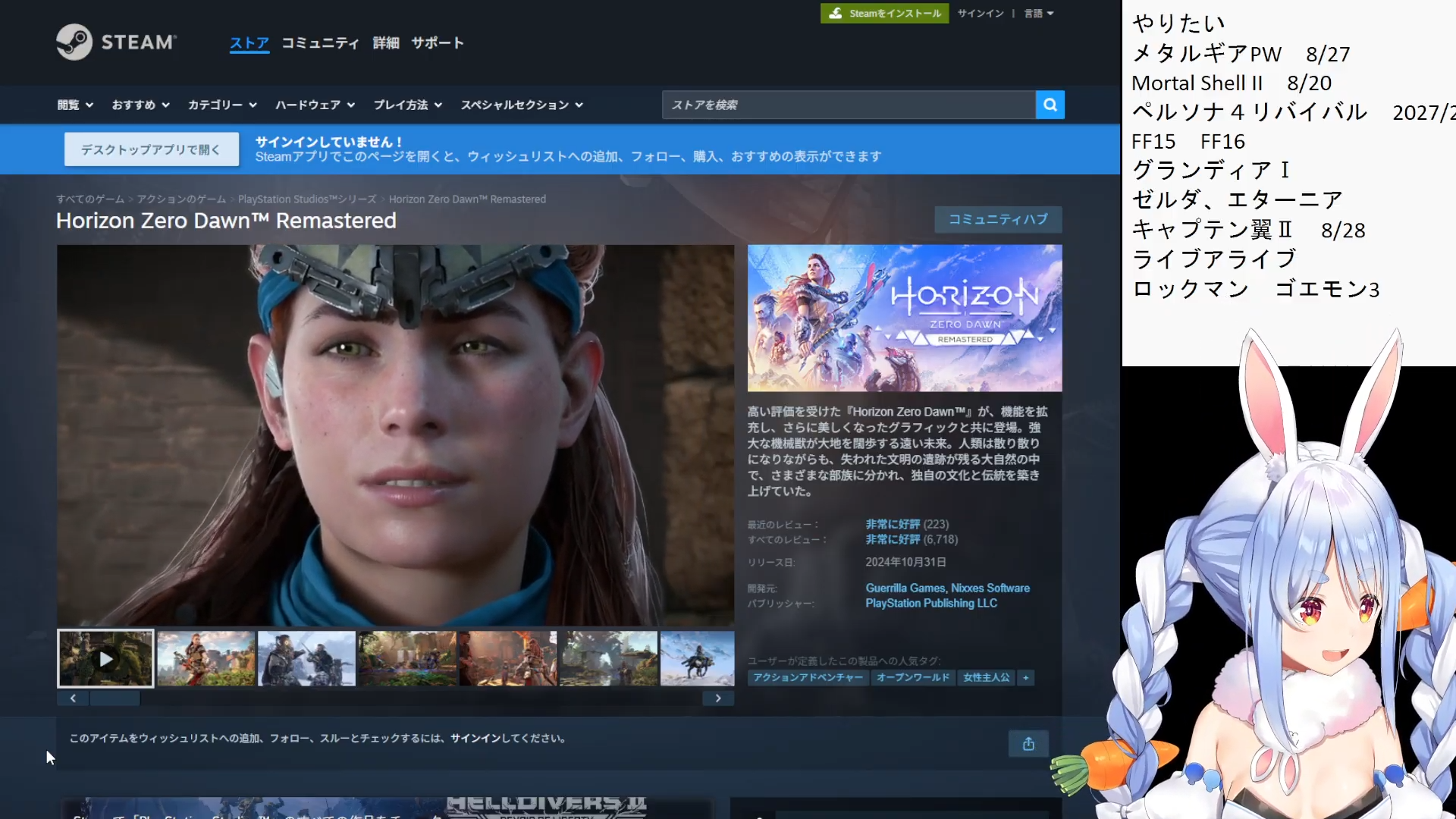This screenshot has height=819, width=1456.
Task: Click the 2024年10月31日 release date text
Action: click(905, 562)
